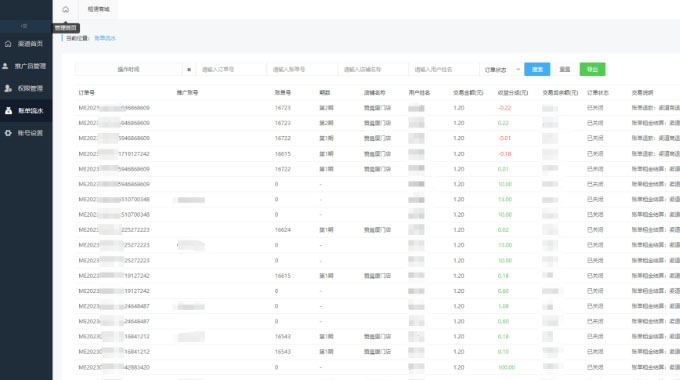Screen dimensions: 680x380
Task: Click the 推广账号 column header
Action: 187,93
